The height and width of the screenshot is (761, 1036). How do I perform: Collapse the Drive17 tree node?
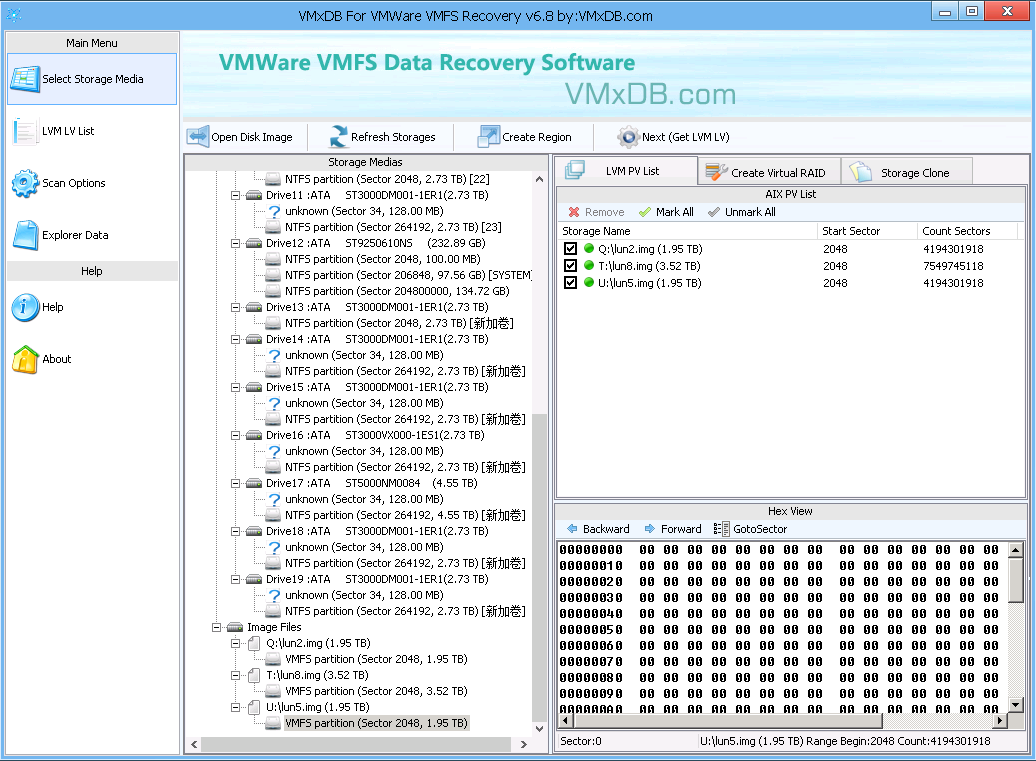point(235,484)
